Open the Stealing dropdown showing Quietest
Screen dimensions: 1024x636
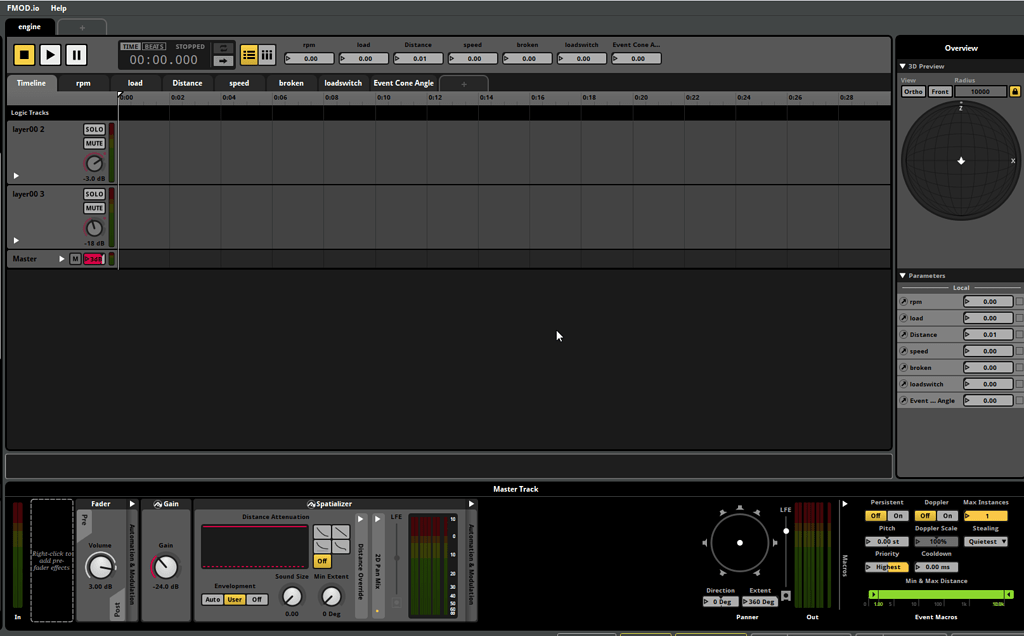pyautogui.click(x=986, y=541)
